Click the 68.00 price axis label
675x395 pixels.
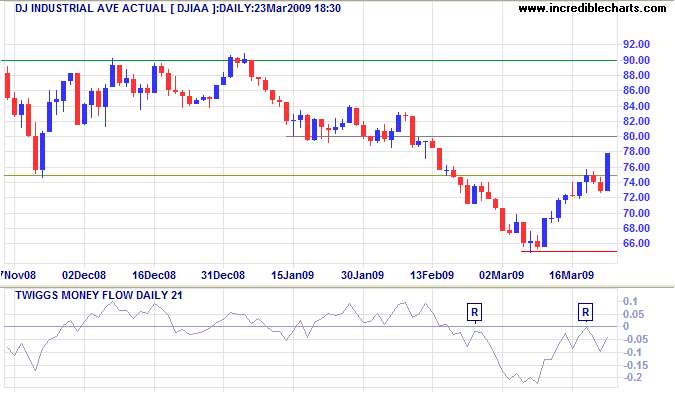pyautogui.click(x=636, y=228)
